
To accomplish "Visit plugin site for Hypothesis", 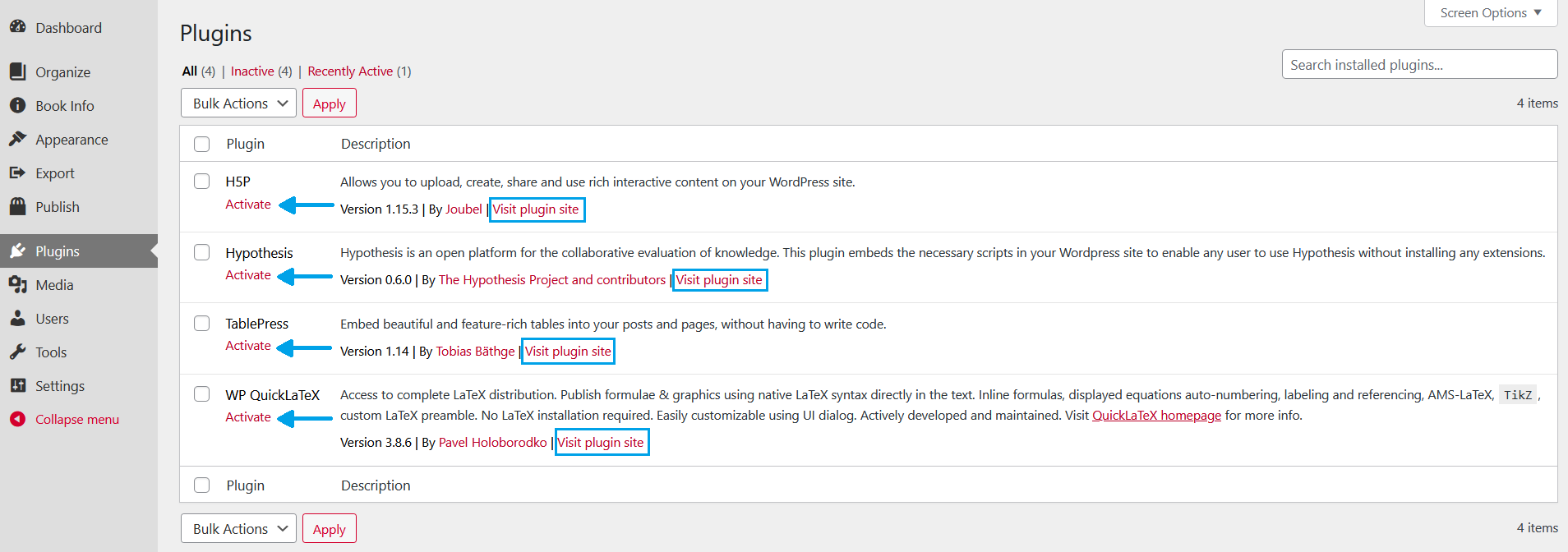I will click(719, 279).
